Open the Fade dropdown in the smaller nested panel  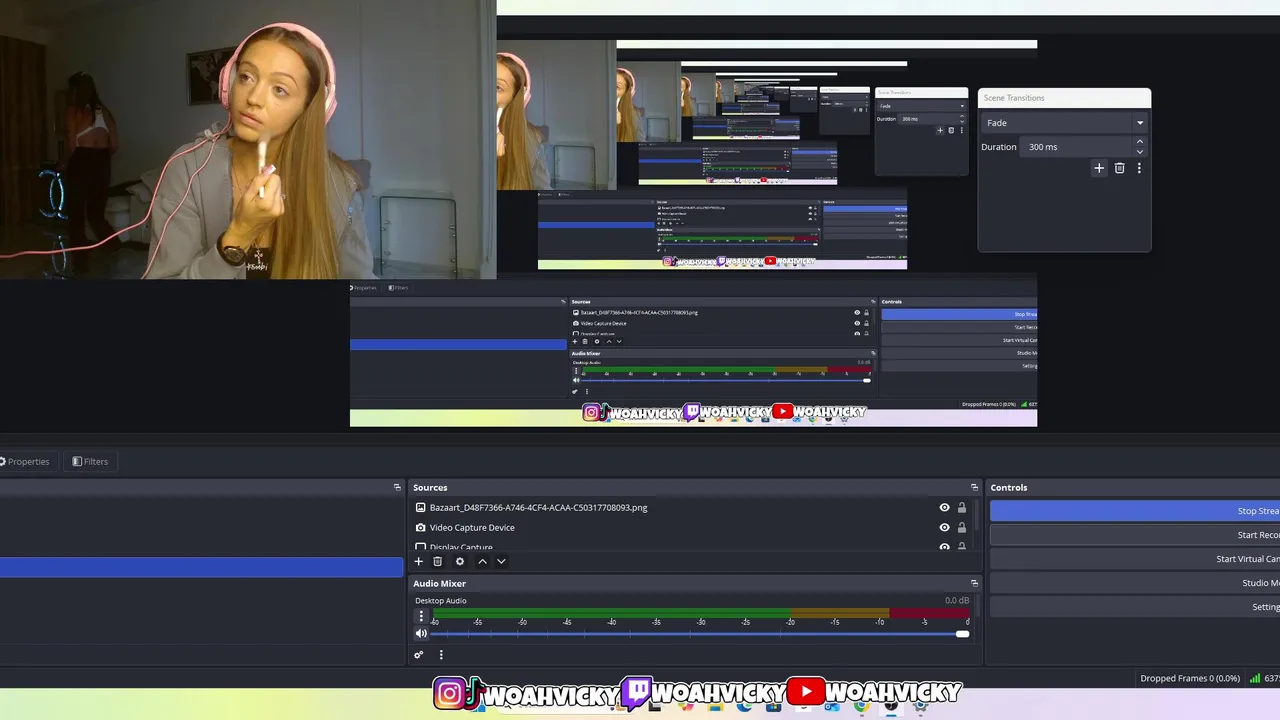click(x=921, y=105)
